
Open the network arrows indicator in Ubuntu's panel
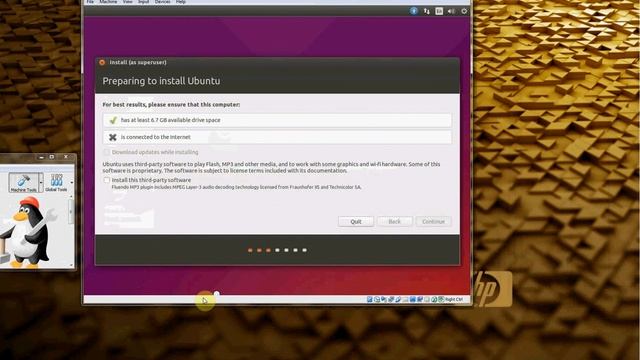(x=427, y=11)
